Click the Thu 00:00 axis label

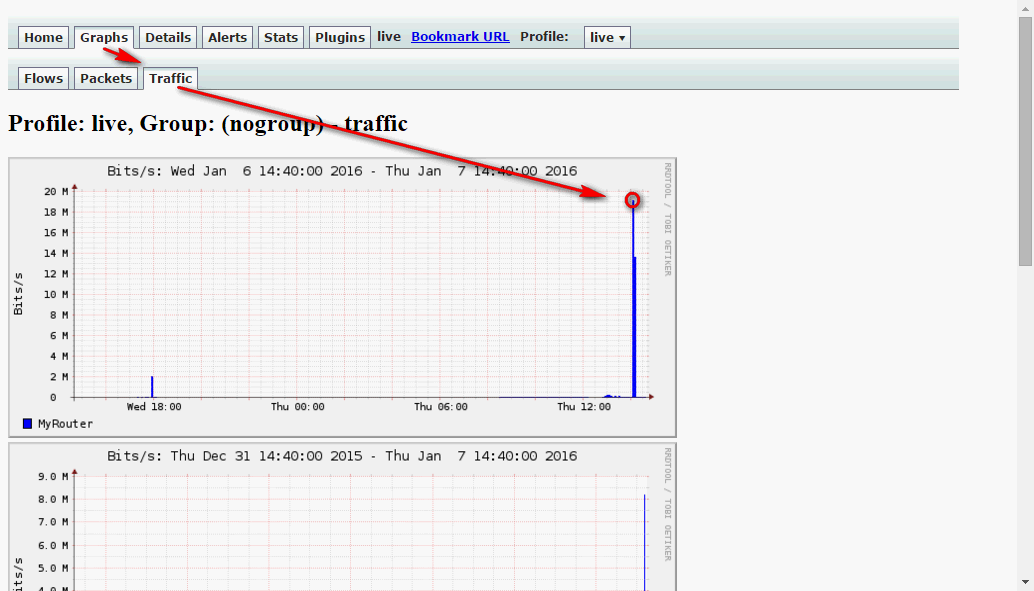pyautogui.click(x=297, y=407)
